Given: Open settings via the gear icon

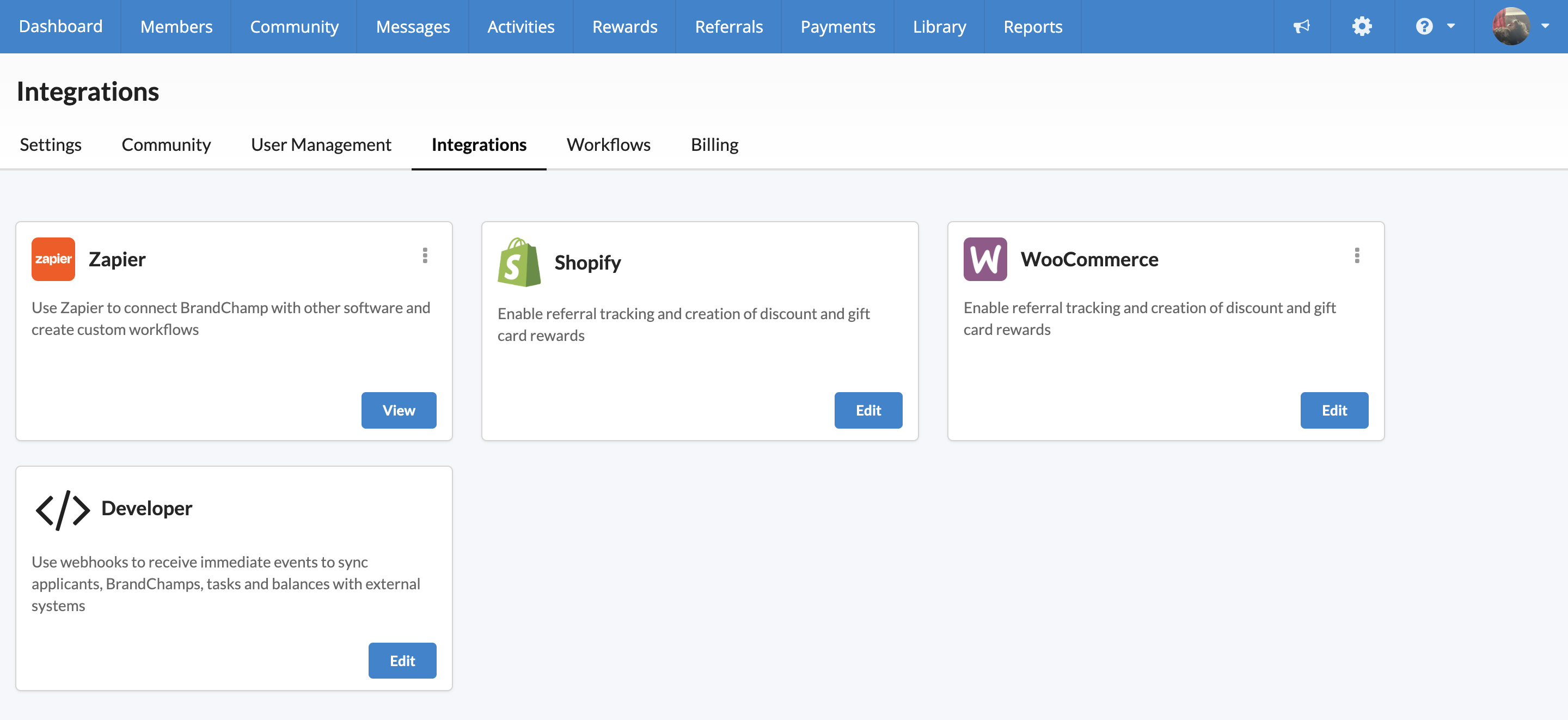Looking at the screenshot, I should pos(1362,26).
